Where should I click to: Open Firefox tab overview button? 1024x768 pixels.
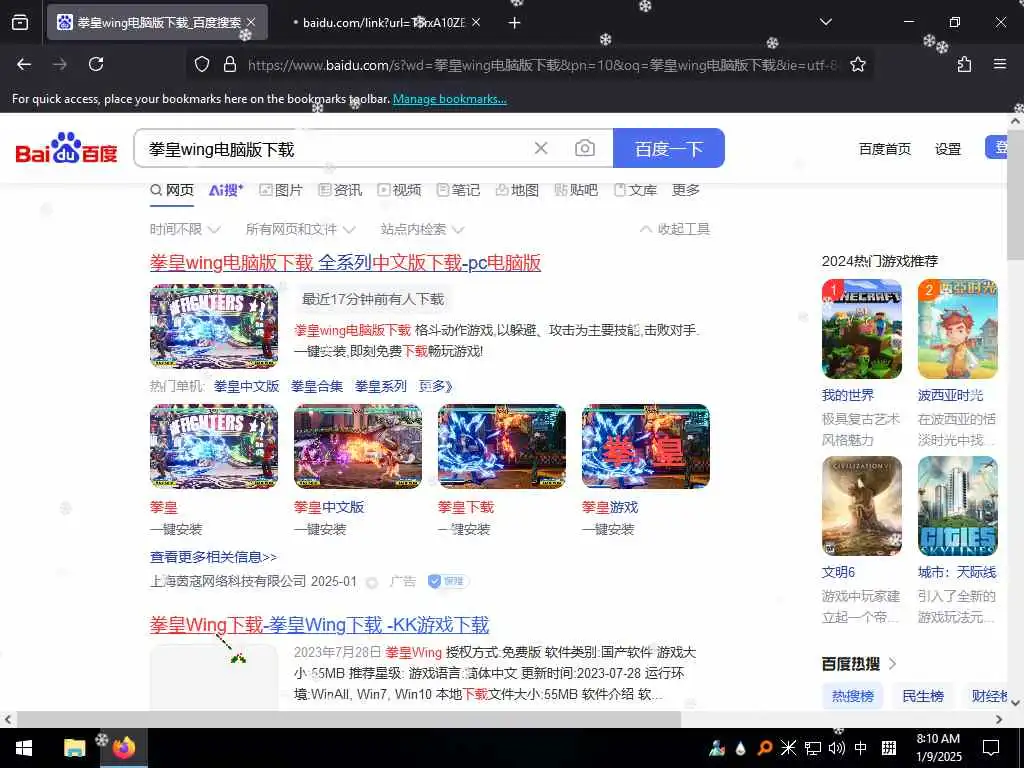coord(20,22)
